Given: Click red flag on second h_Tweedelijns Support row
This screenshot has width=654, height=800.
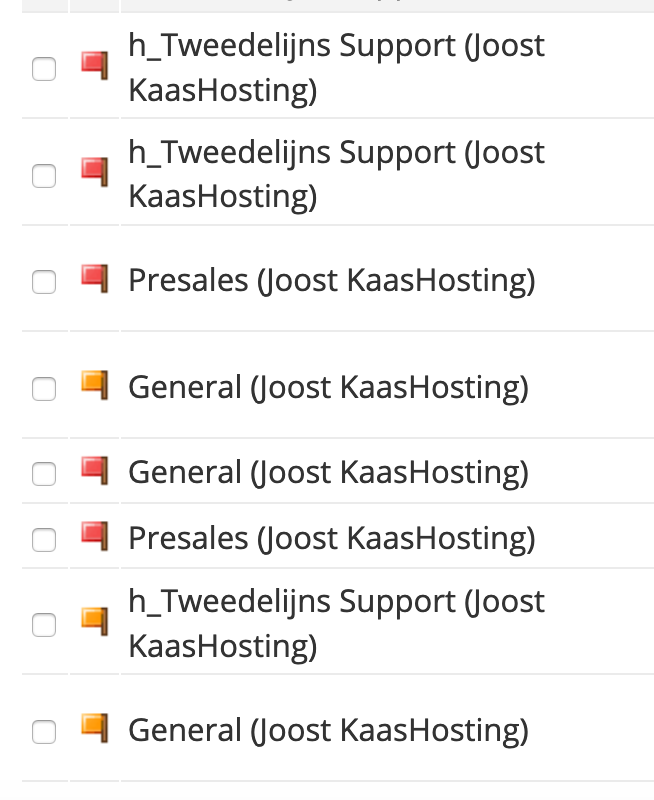Looking at the screenshot, I should coord(94,173).
